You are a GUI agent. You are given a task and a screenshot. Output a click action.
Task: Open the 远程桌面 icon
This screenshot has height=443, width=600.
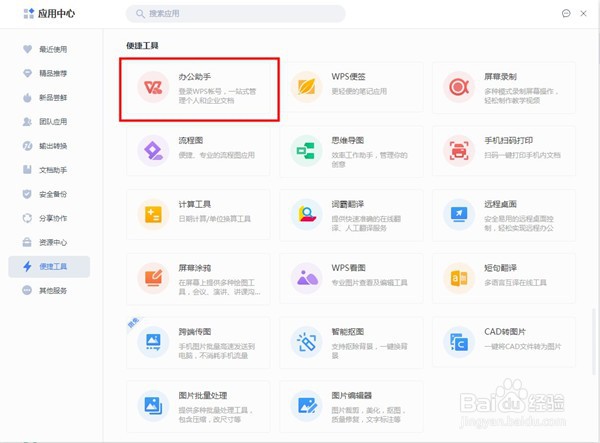(459, 215)
